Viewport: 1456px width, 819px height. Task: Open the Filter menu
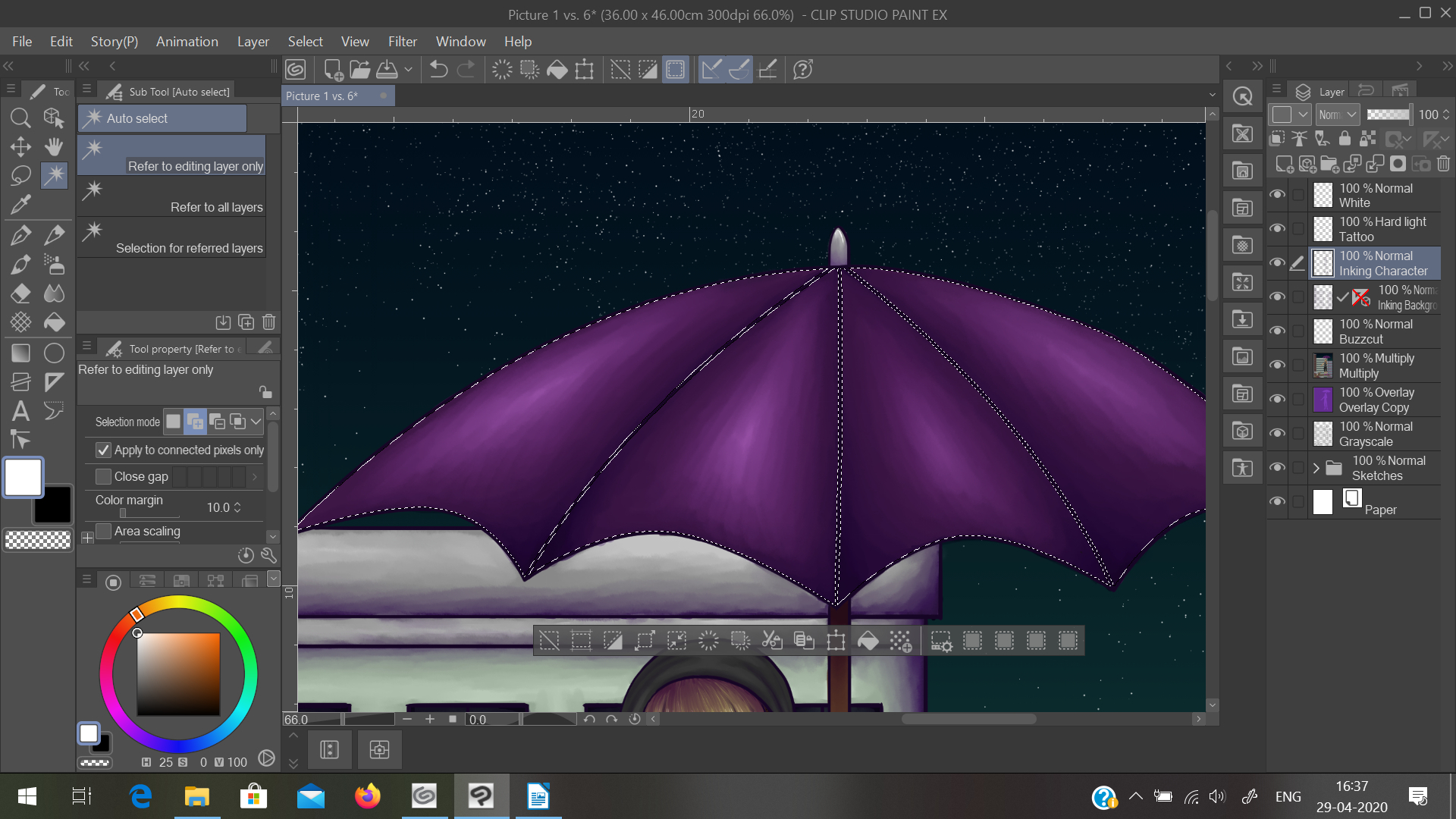[x=402, y=42]
